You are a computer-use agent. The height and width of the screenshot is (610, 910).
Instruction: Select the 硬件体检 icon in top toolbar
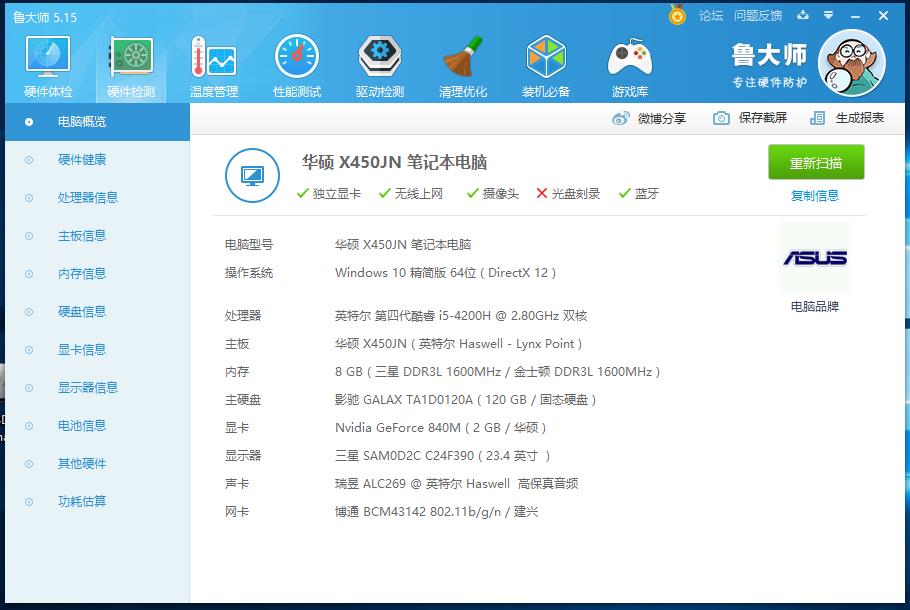click(x=46, y=65)
